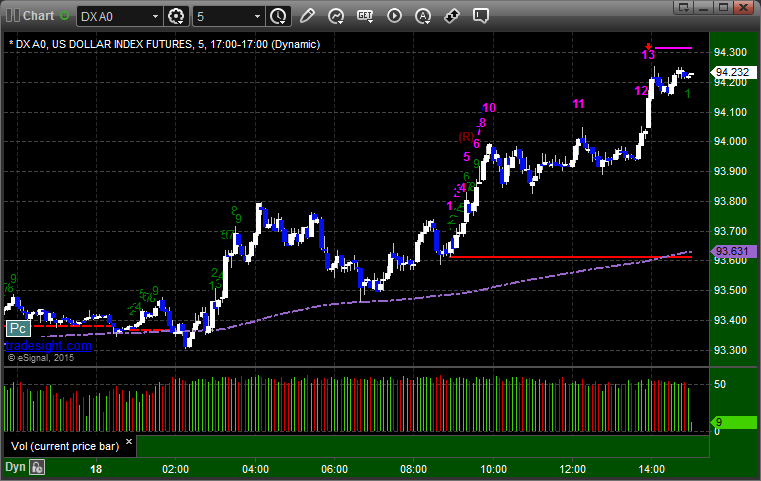The width and height of the screenshot is (761, 481).
Task: Click the 93.400 price axis label
Action: (730, 320)
